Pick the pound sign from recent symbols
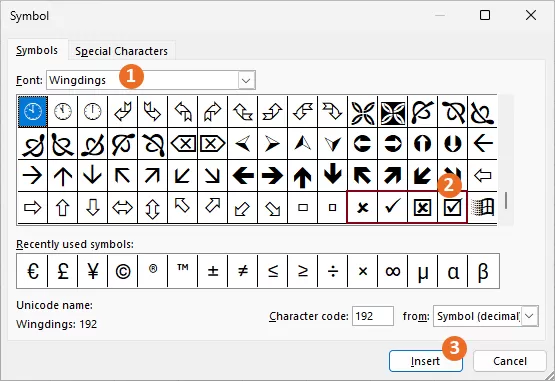Viewport: 555px width, 381px height. [63, 271]
